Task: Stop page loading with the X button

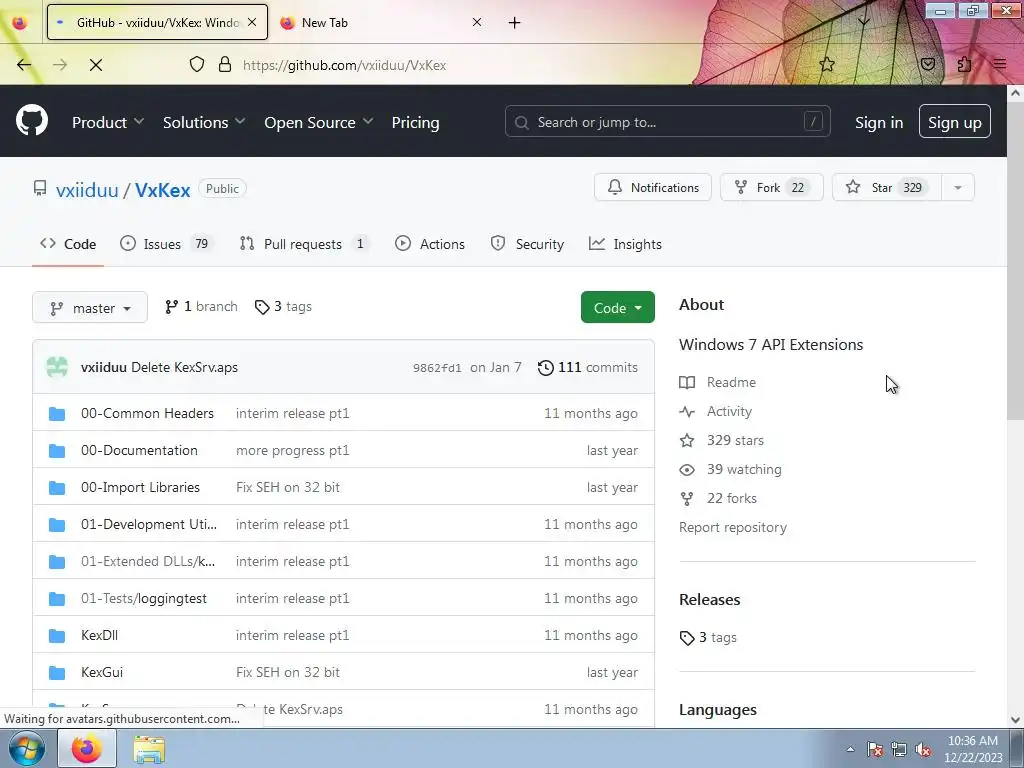Action: click(95, 65)
